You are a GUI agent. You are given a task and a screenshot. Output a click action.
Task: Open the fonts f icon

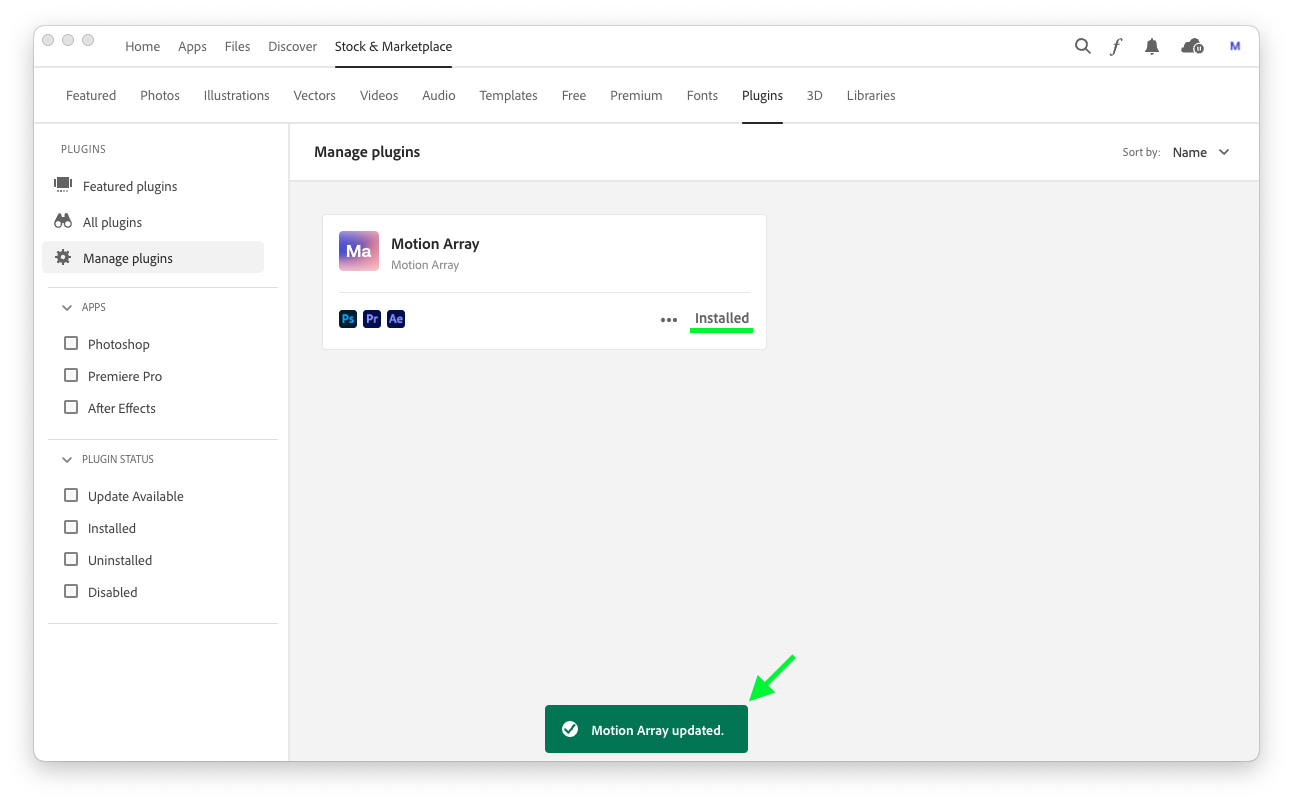(1116, 46)
